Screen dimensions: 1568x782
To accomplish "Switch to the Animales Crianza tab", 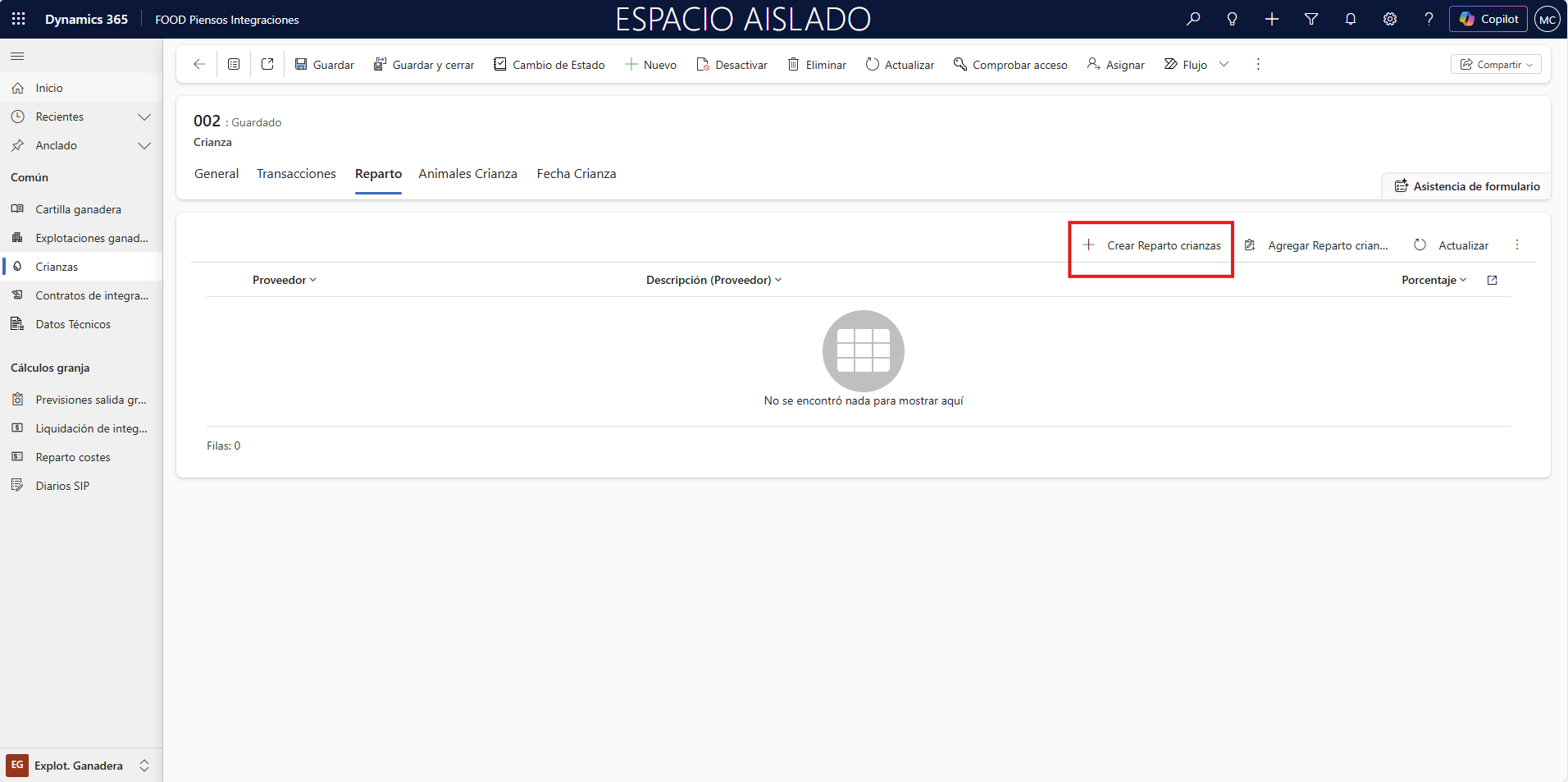I will tap(467, 174).
